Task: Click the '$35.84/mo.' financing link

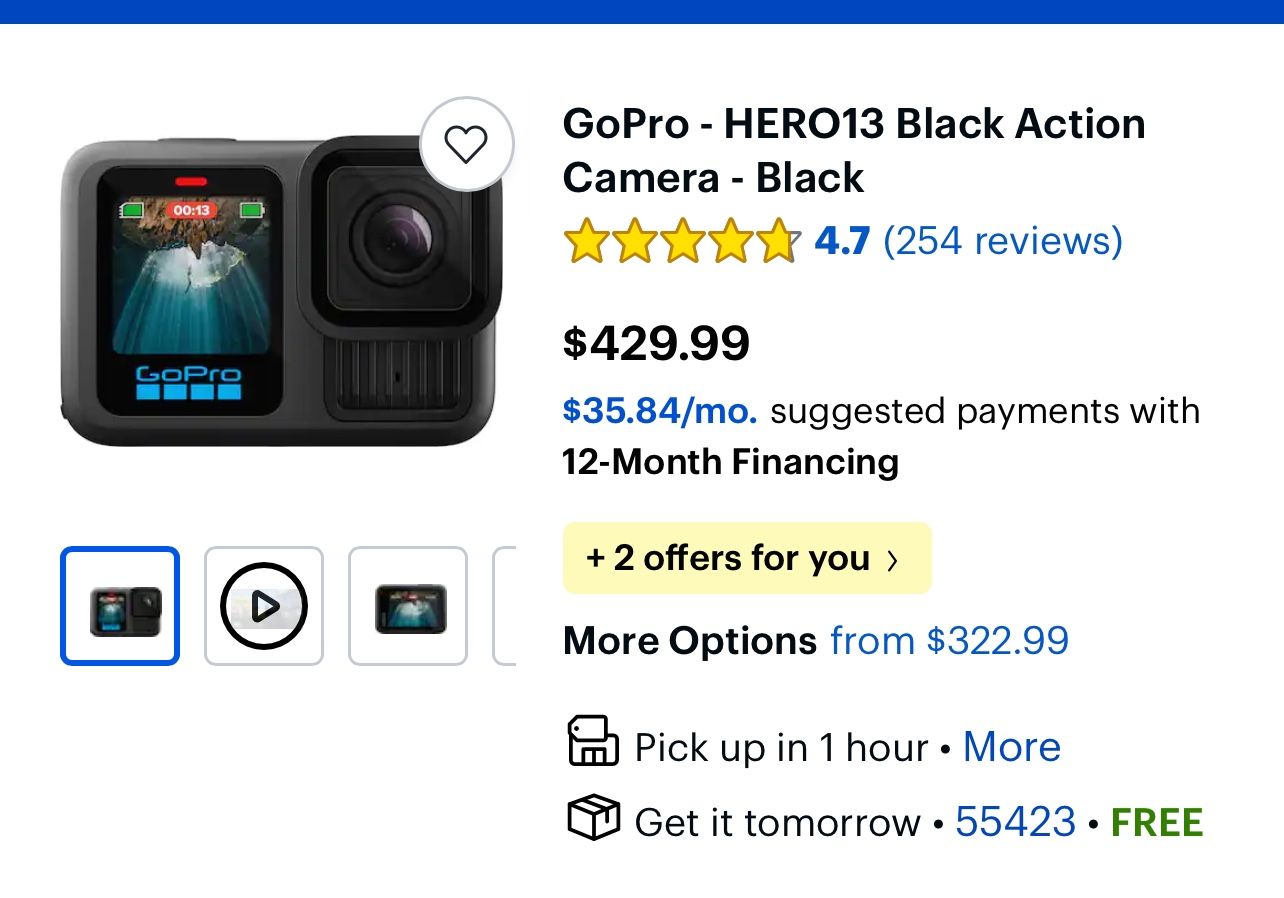Action: (660, 410)
